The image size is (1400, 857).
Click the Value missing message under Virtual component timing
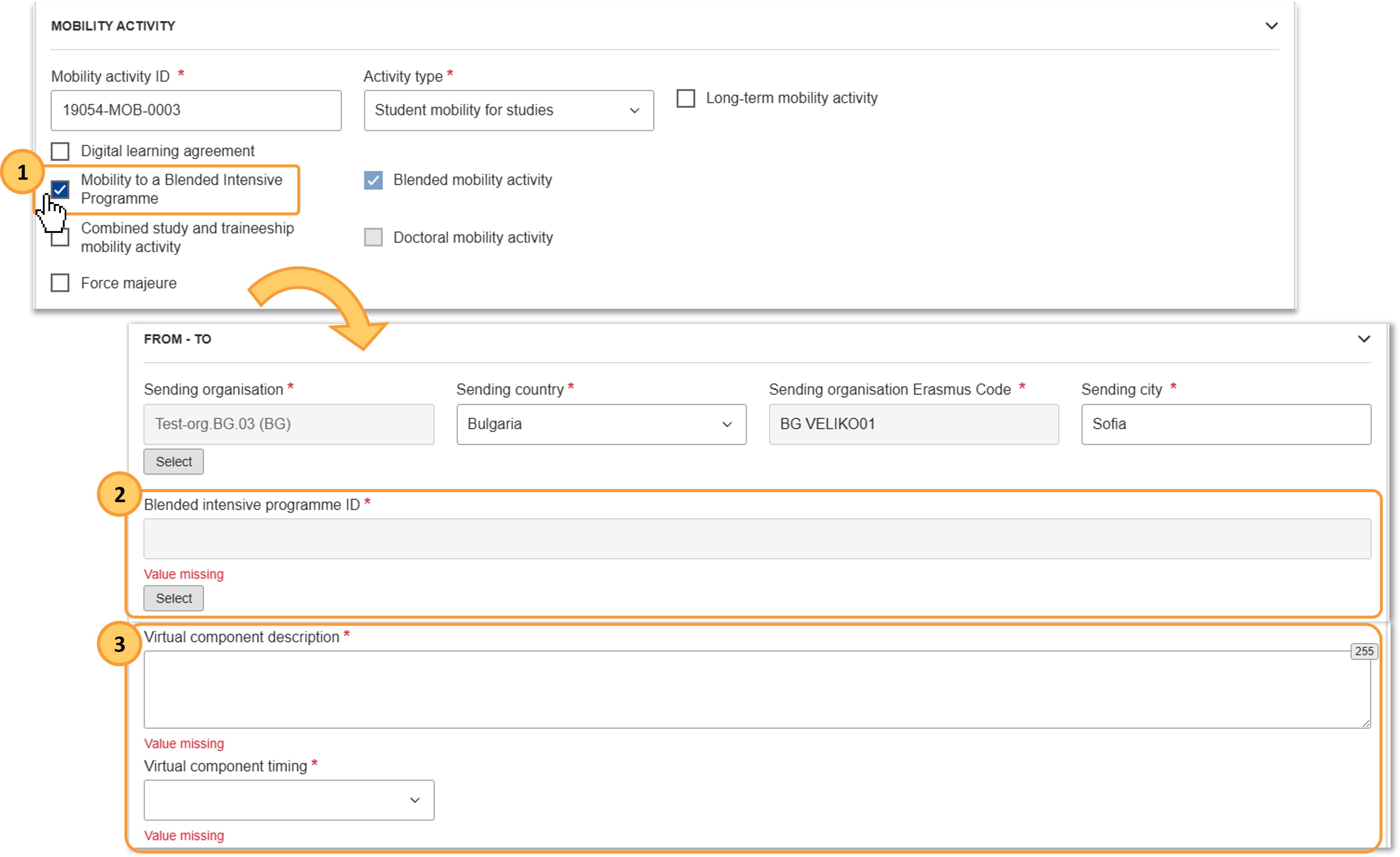[x=184, y=835]
